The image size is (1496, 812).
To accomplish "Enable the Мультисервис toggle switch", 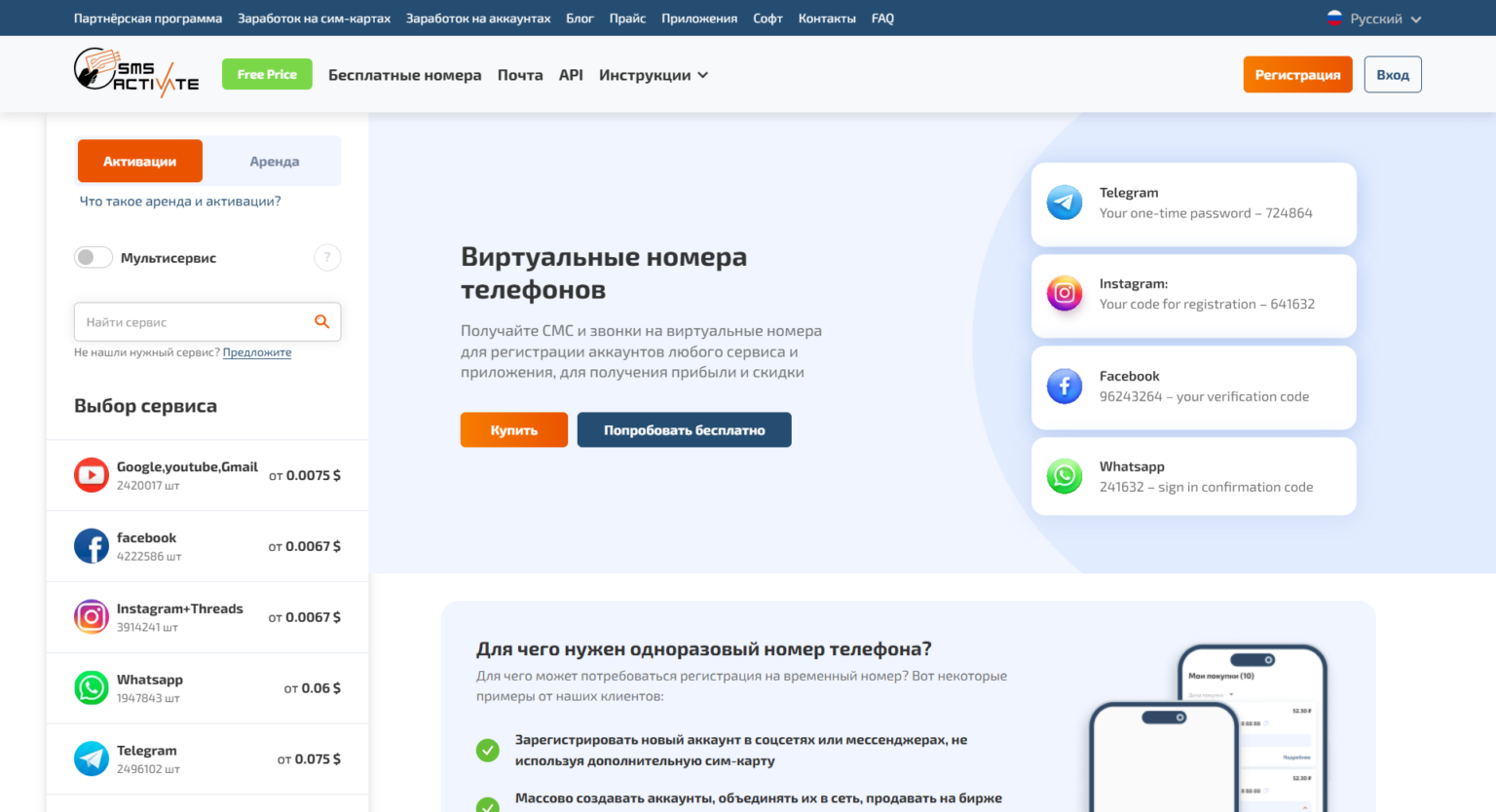I will click(93, 257).
